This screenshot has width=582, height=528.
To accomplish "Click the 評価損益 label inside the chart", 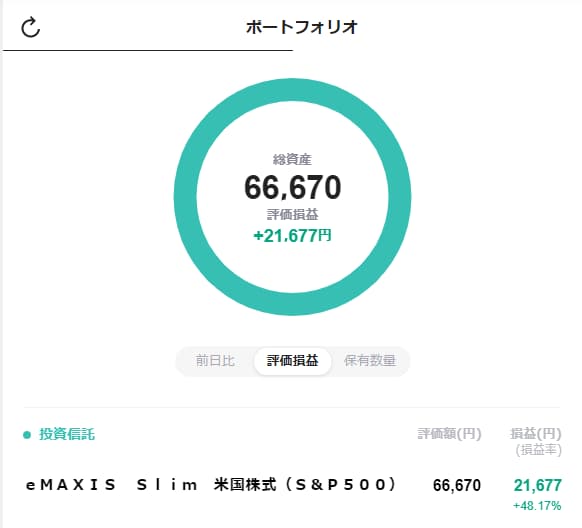I will tap(292, 214).
